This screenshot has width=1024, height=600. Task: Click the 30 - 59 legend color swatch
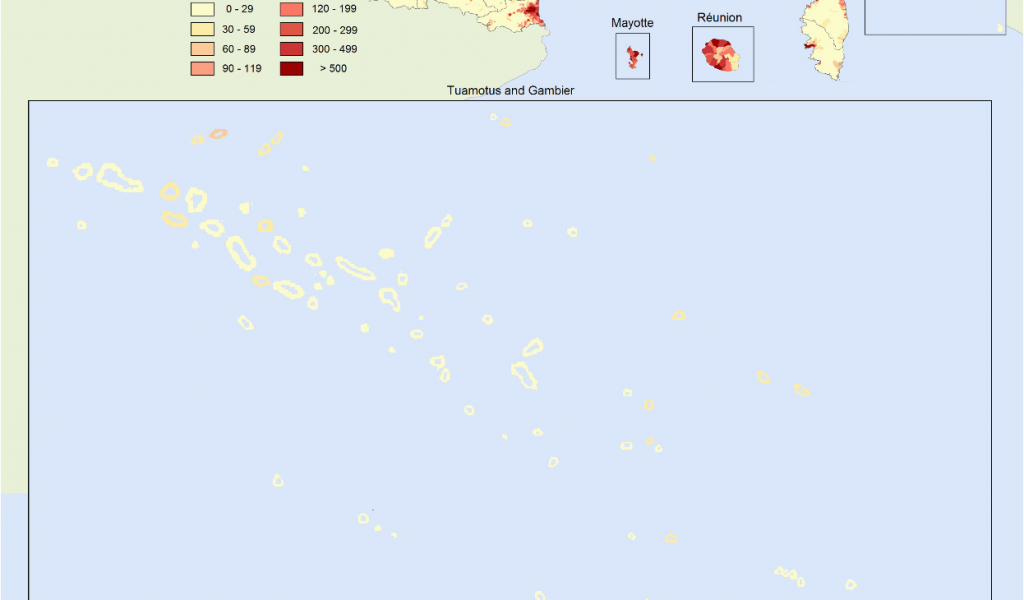pyautogui.click(x=202, y=29)
